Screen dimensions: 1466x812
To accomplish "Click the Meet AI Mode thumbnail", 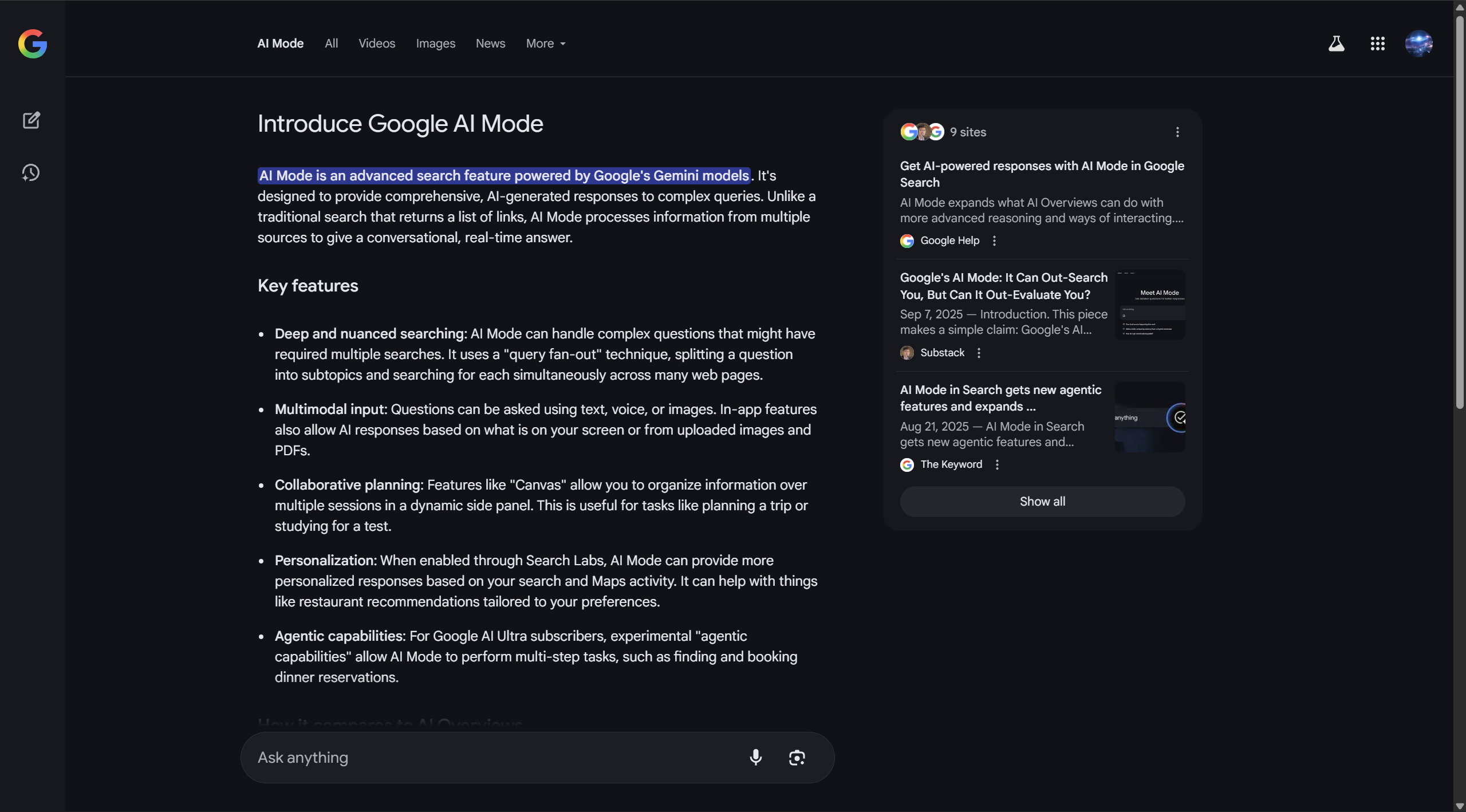I will coord(1150,305).
